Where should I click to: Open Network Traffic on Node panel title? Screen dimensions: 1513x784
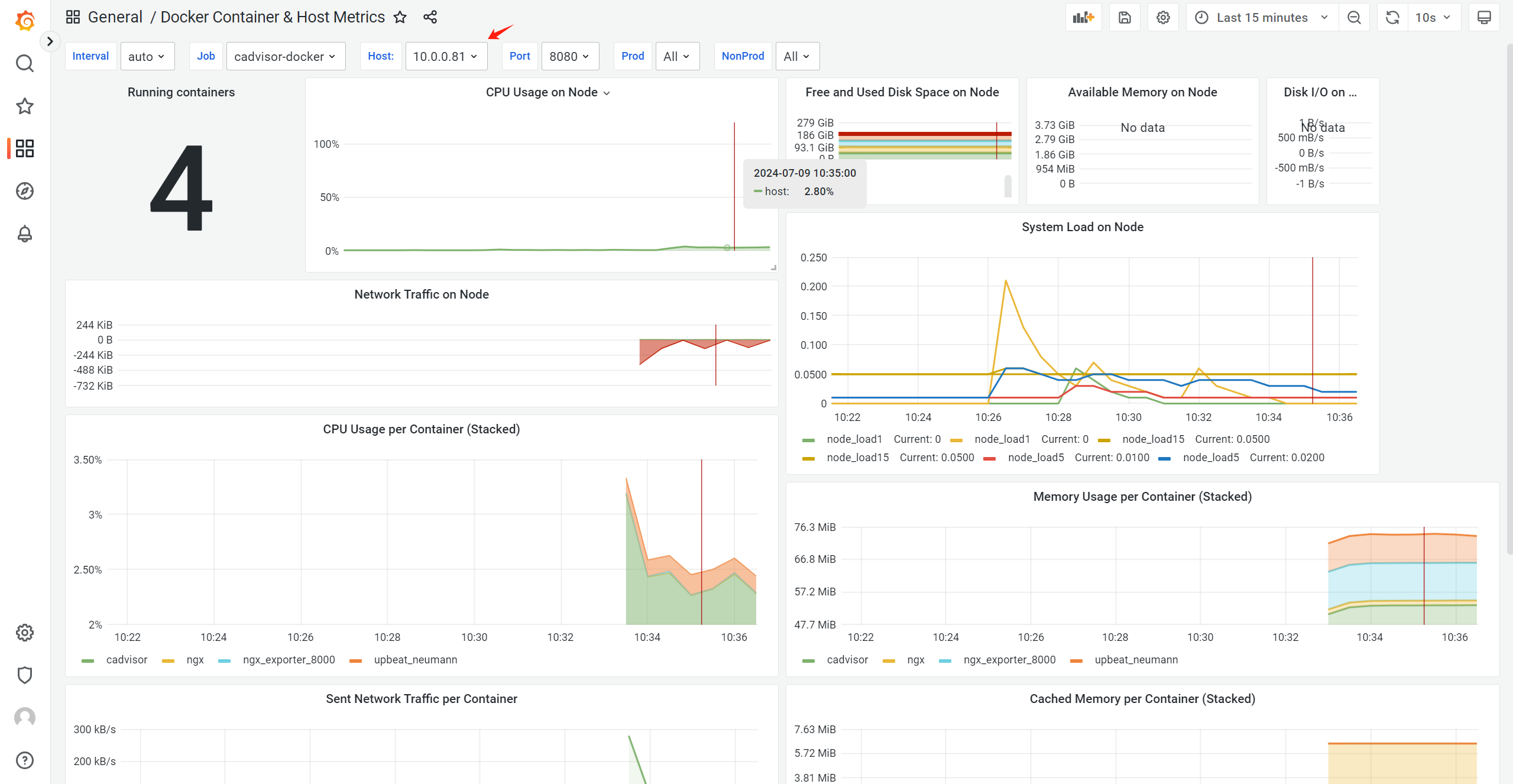(421, 294)
